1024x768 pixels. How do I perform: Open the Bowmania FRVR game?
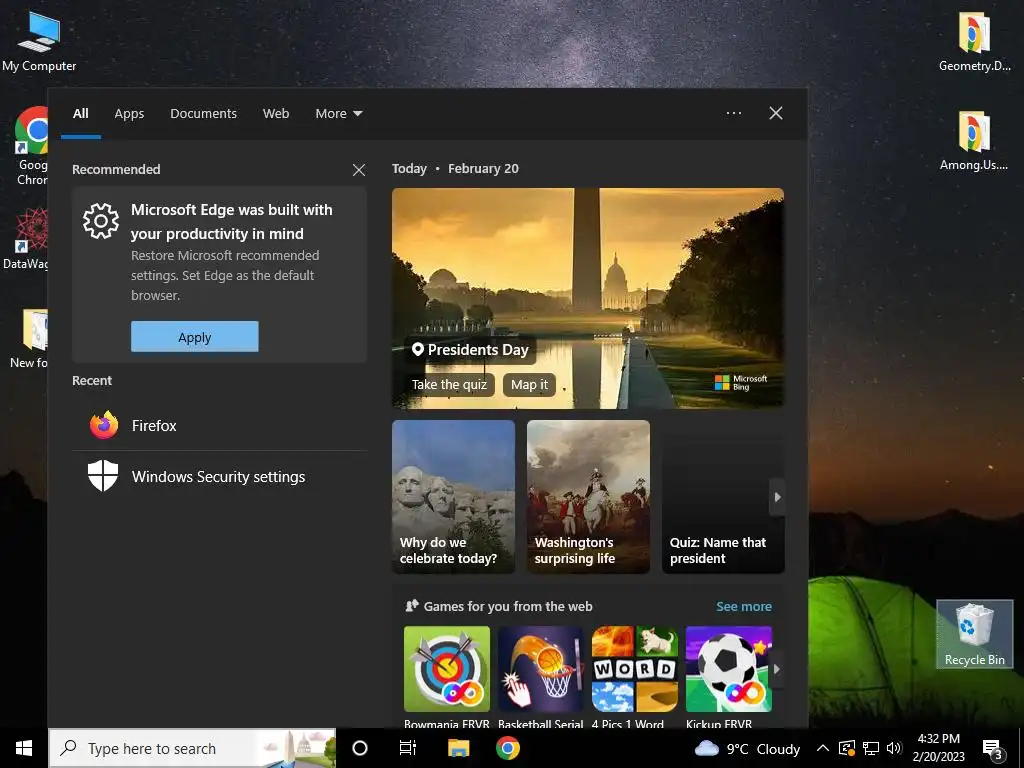point(447,677)
